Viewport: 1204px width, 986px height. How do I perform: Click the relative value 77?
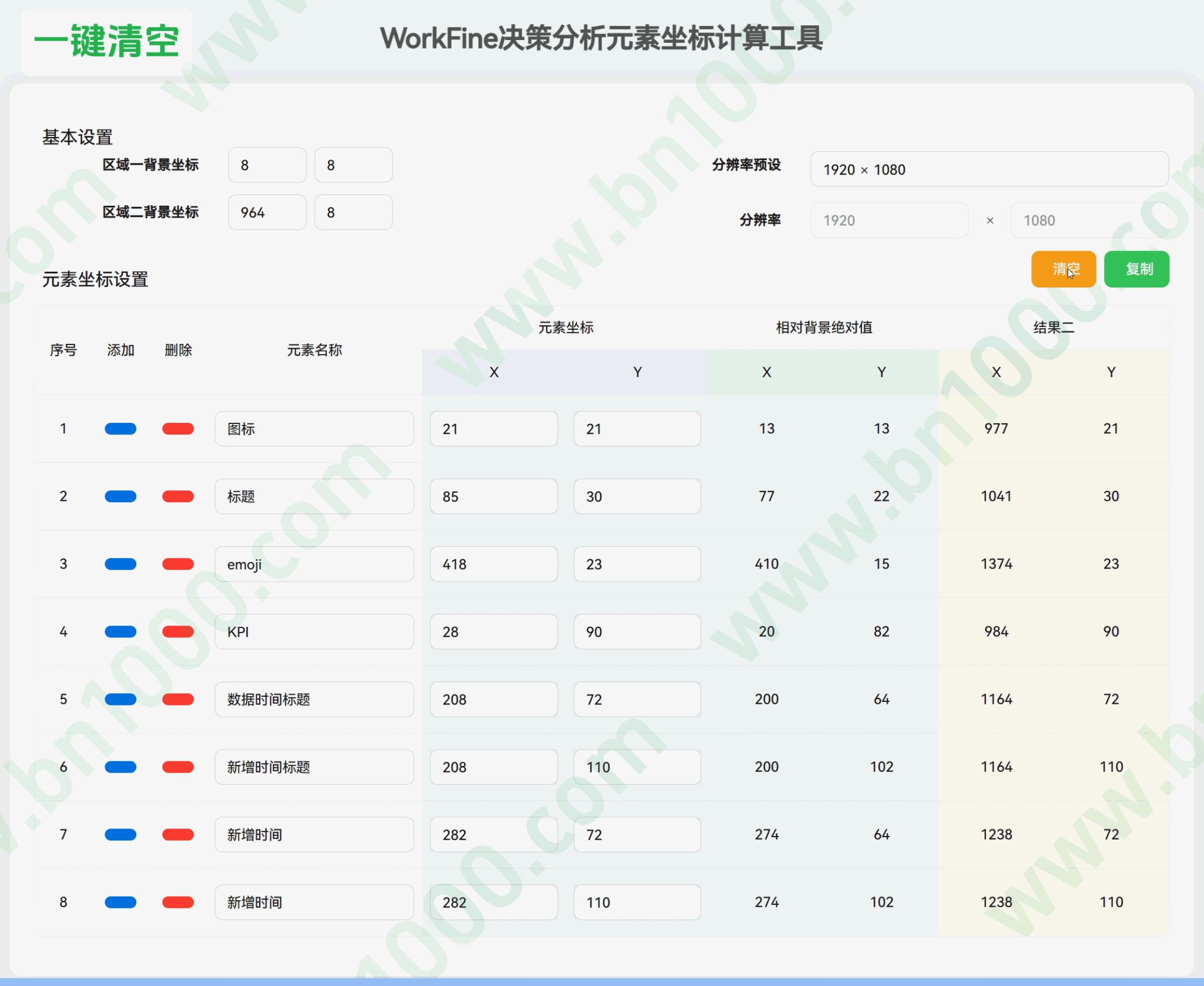click(x=767, y=496)
